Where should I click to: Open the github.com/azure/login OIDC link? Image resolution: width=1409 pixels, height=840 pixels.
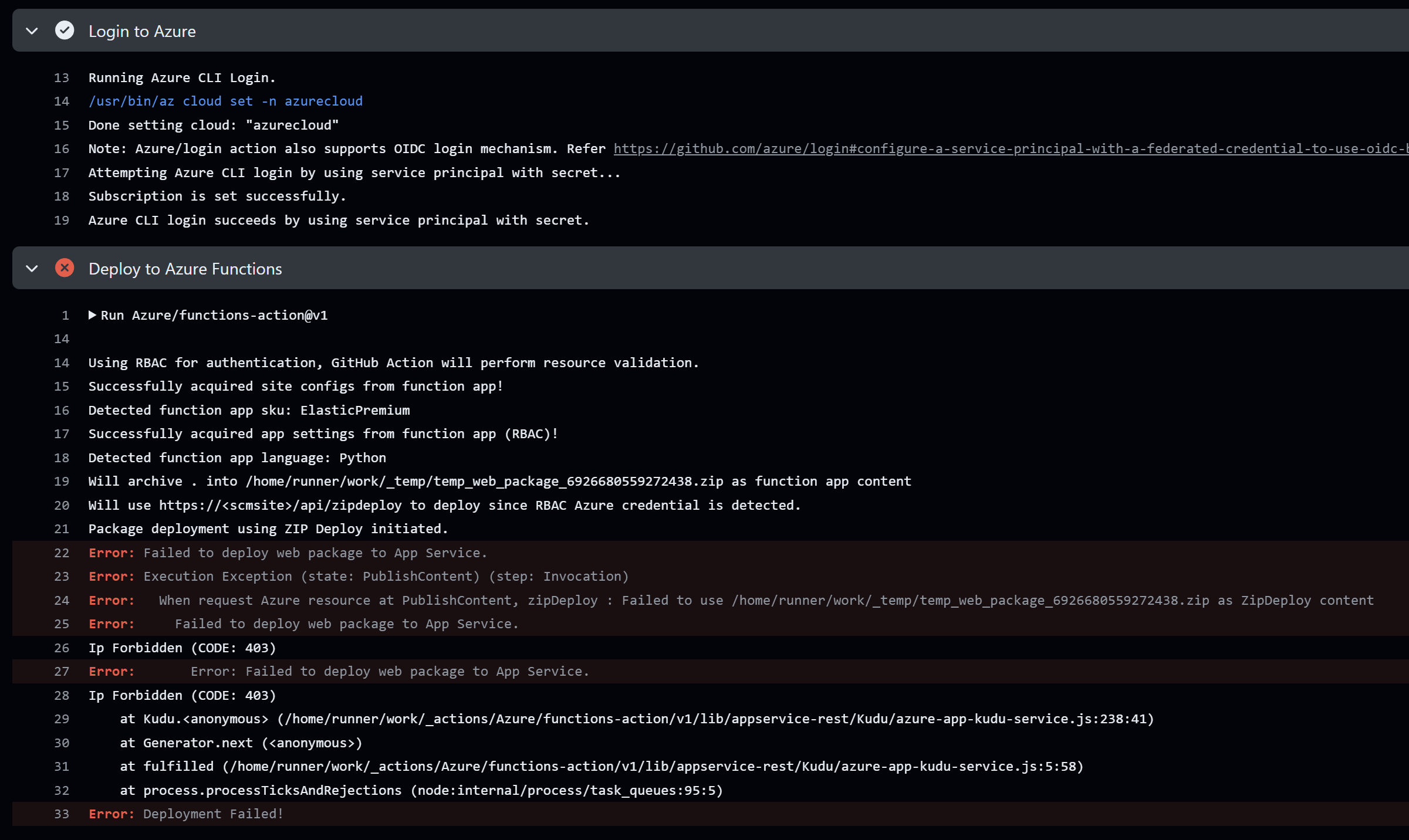tap(1011, 149)
